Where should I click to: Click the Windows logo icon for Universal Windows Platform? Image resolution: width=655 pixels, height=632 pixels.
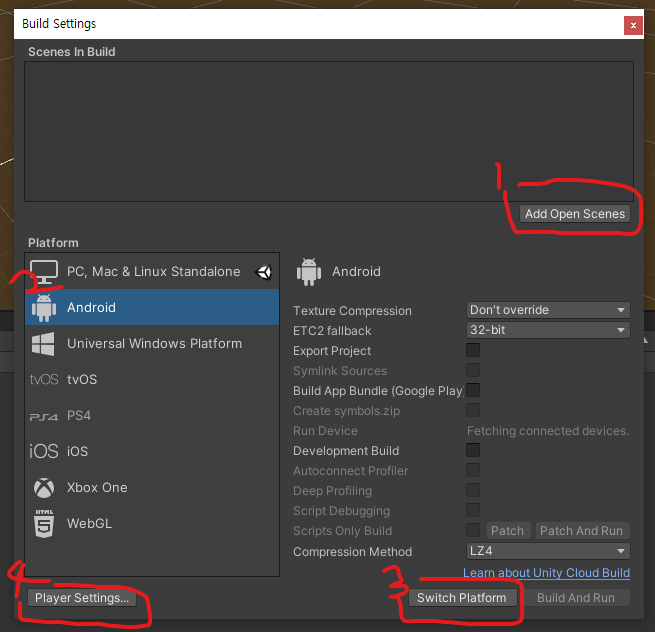coord(43,344)
